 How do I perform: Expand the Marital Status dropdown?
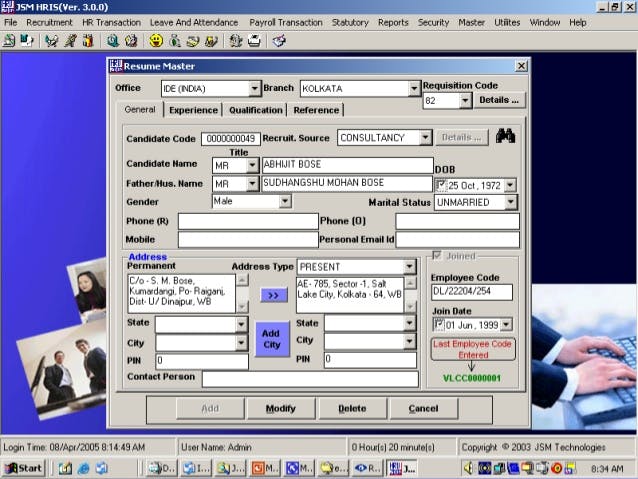click(x=511, y=202)
